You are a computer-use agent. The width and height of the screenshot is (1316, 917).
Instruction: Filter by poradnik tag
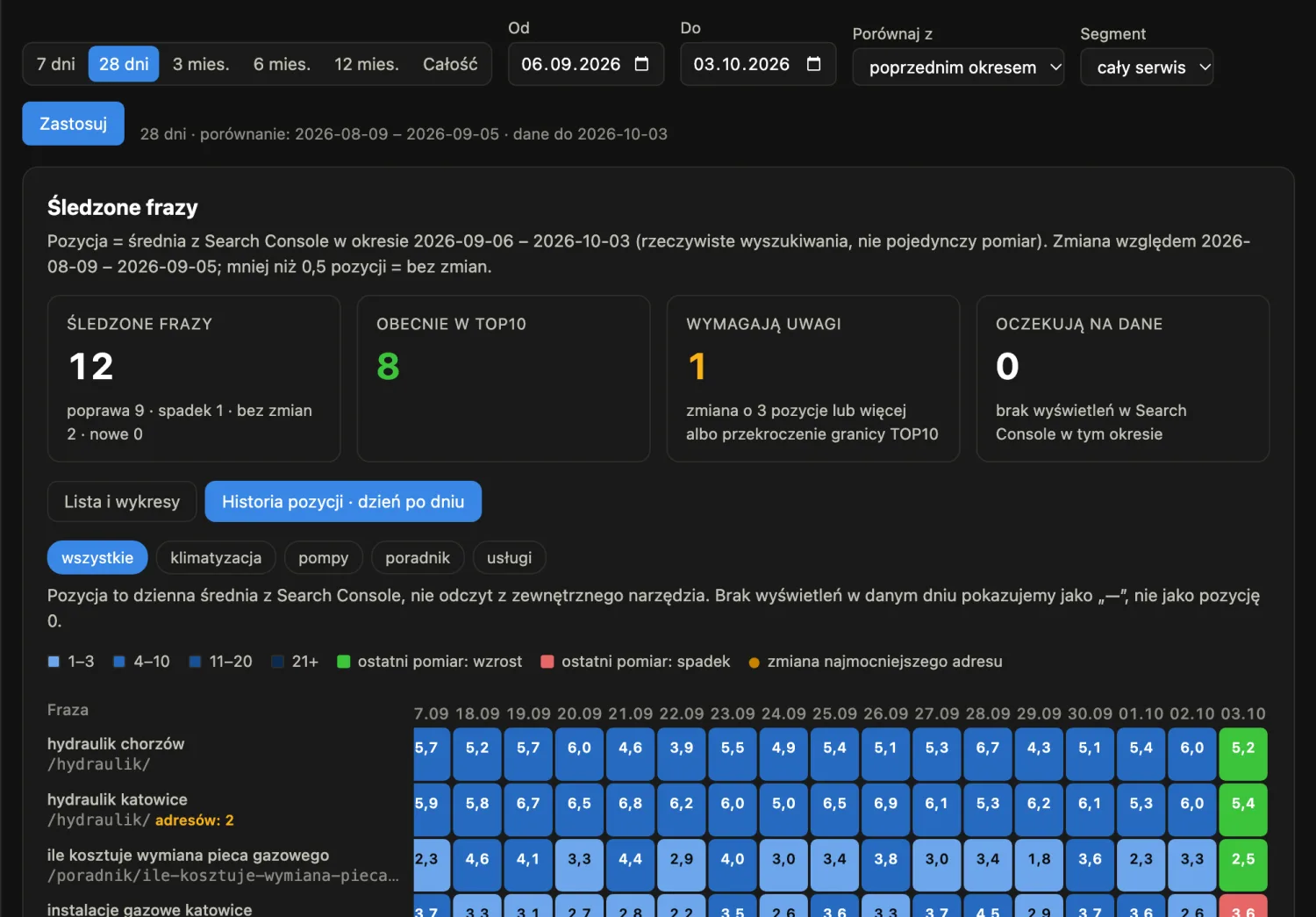(x=418, y=557)
